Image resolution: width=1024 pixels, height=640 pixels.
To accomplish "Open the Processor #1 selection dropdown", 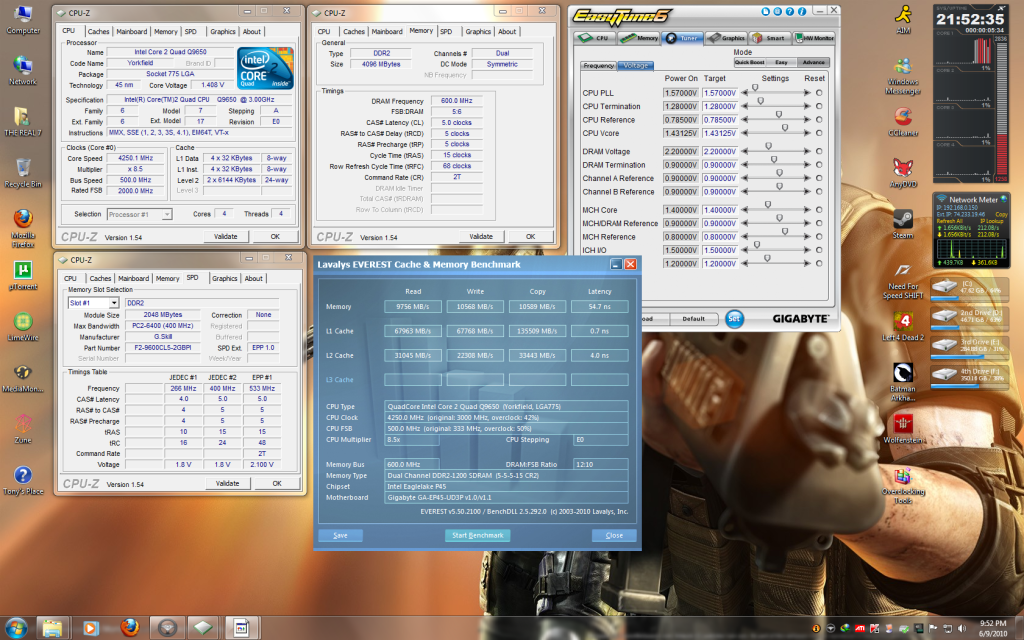I will point(167,214).
